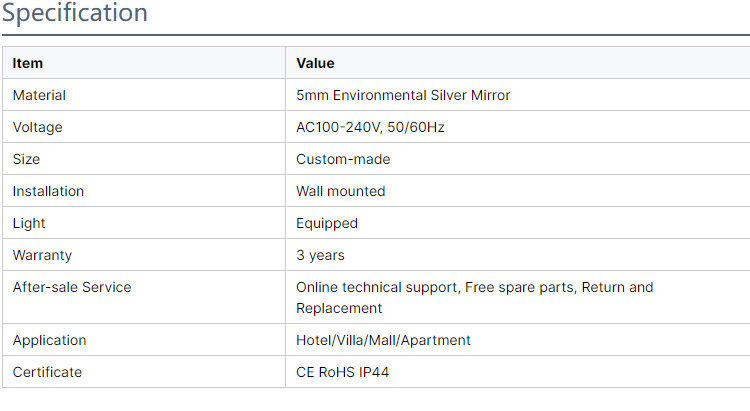Click the Hotel/Villa/Mall/Apartment value
This screenshot has height=411, width=750.
(383, 340)
